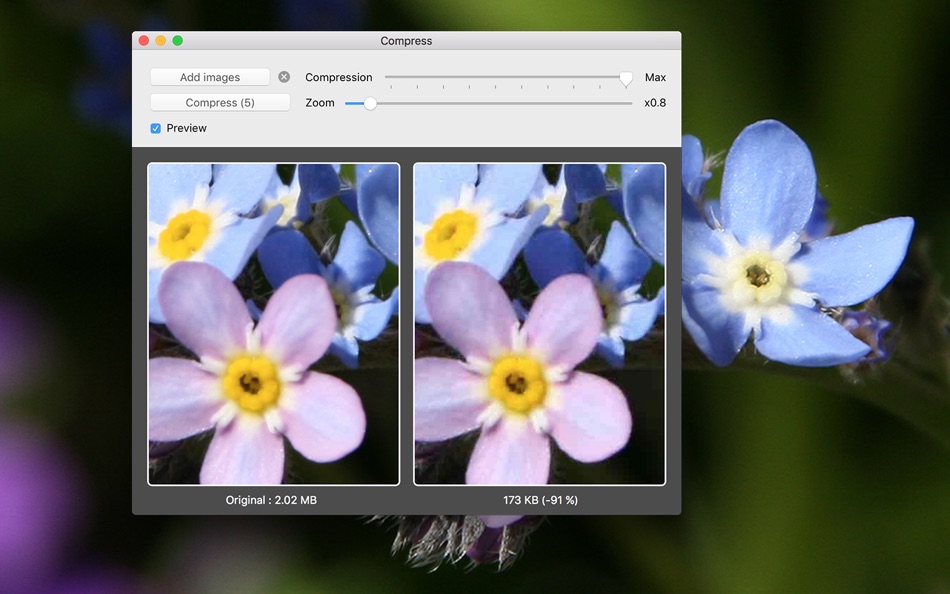Viewport: 950px width, 594px height.
Task: Click the 'Preview' checkbox label text
Action: click(x=187, y=128)
